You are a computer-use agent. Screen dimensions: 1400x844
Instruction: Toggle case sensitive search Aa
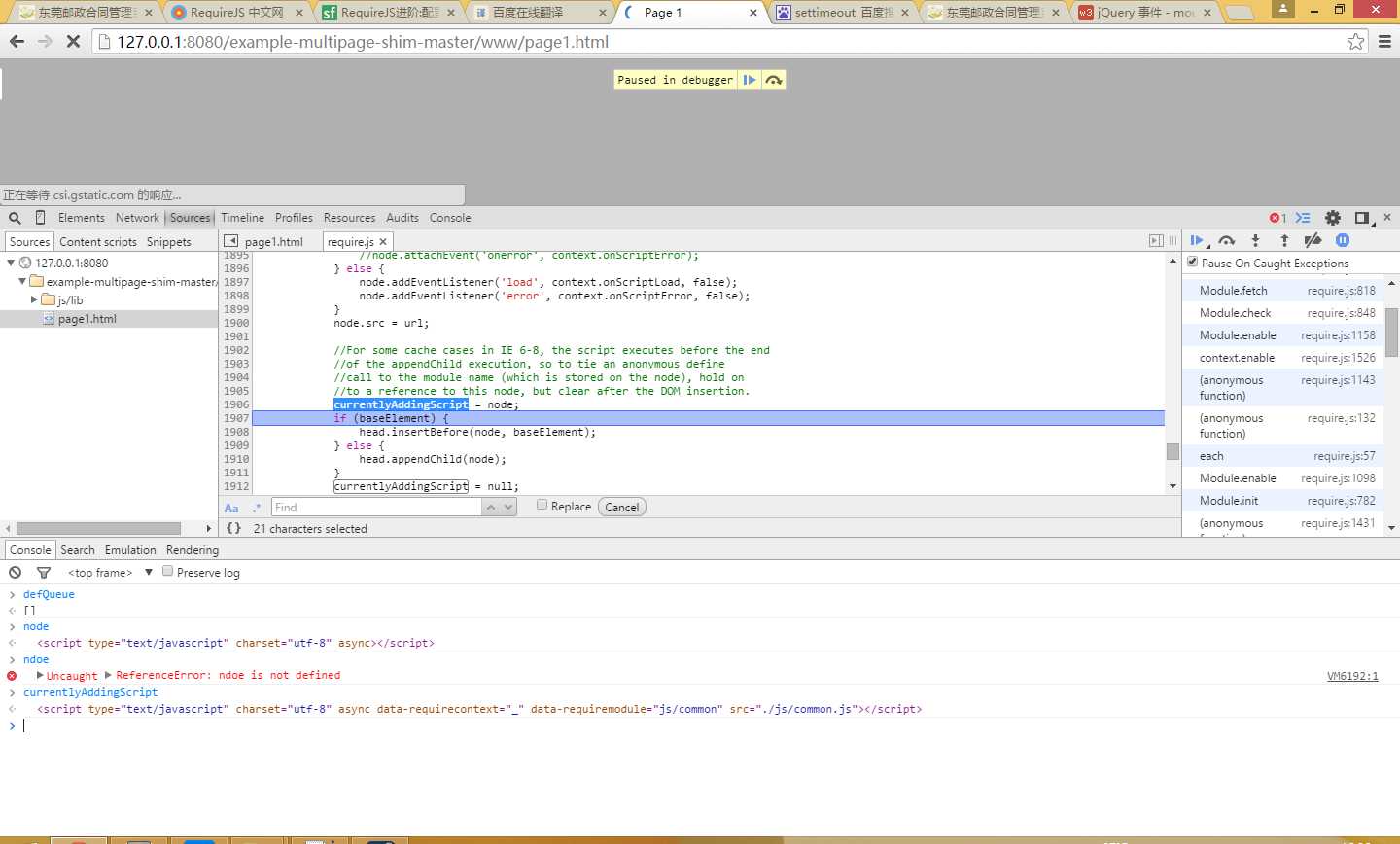tap(231, 508)
